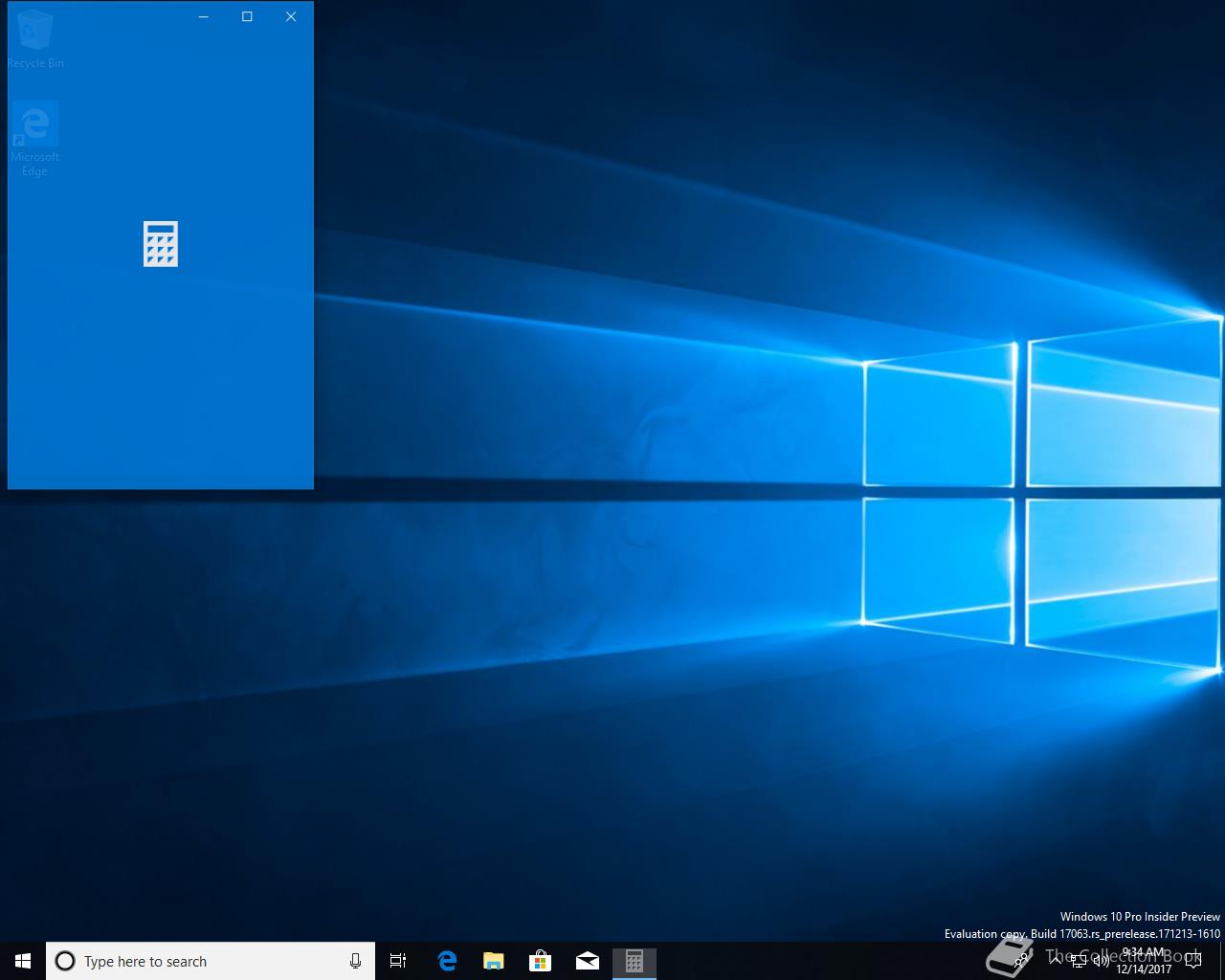Activate the Cortana microphone icon
1225x980 pixels.
[x=355, y=961]
